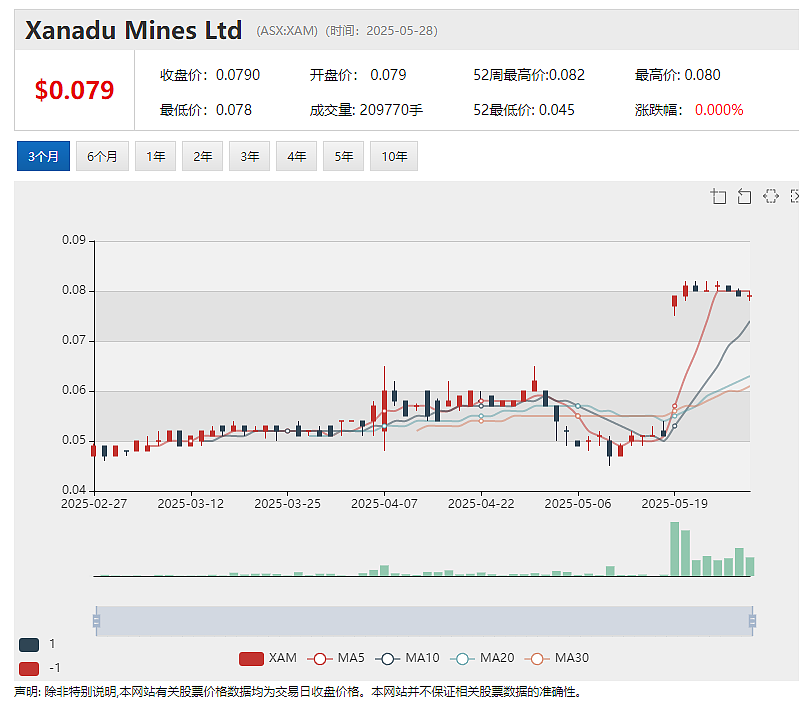
Task: Choose the 4年 range tab
Action: [297, 156]
